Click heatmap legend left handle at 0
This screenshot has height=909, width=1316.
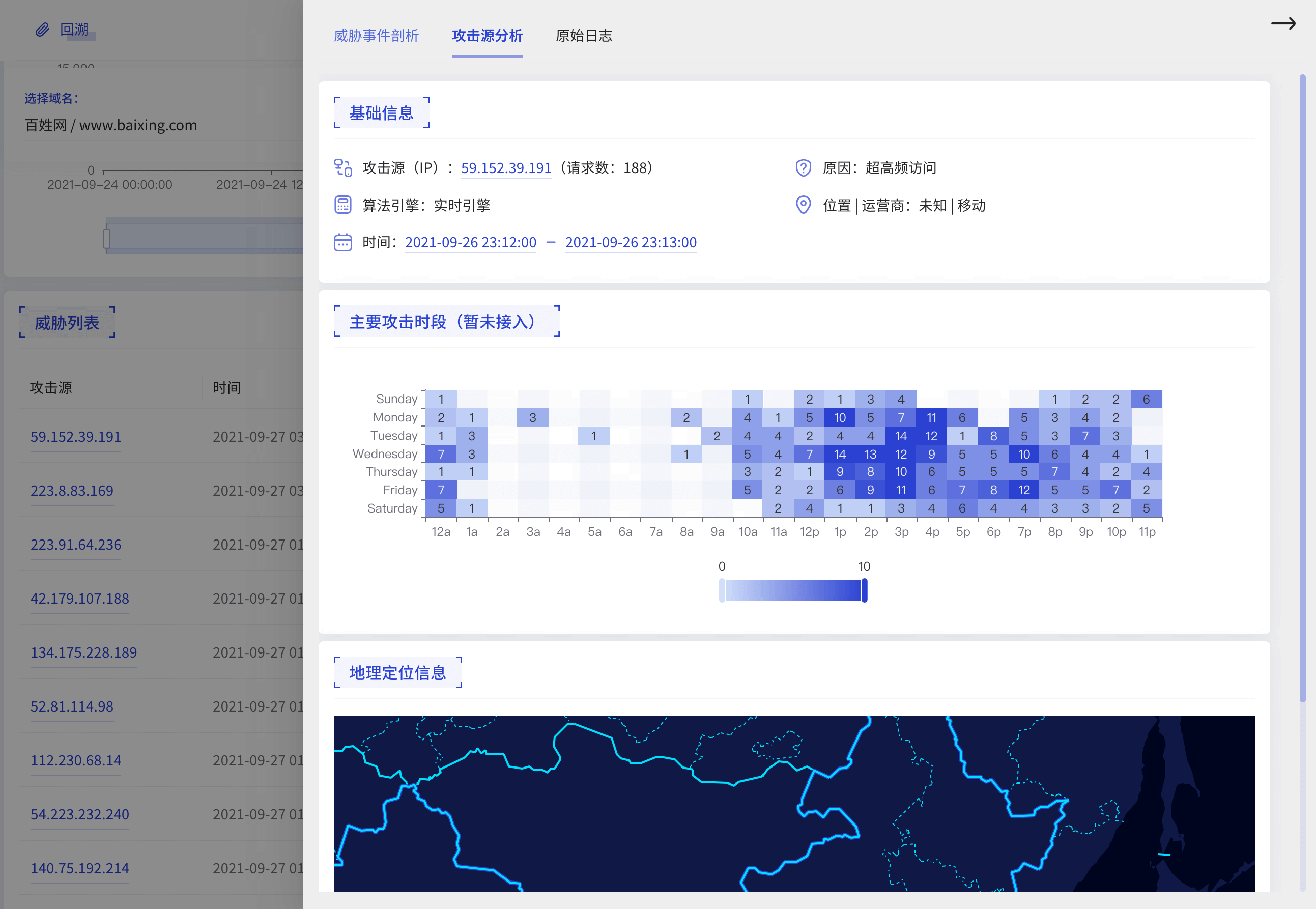[722, 590]
